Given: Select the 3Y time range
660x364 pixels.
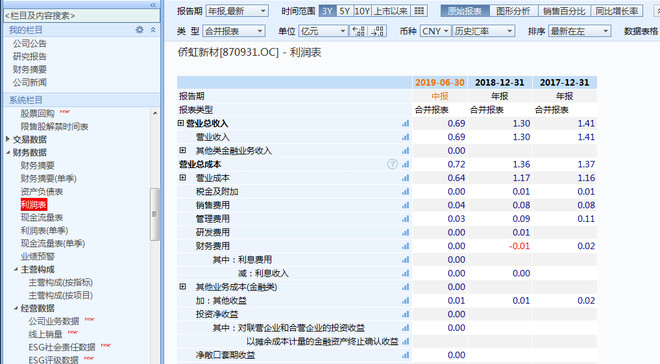Looking at the screenshot, I should point(327,11).
